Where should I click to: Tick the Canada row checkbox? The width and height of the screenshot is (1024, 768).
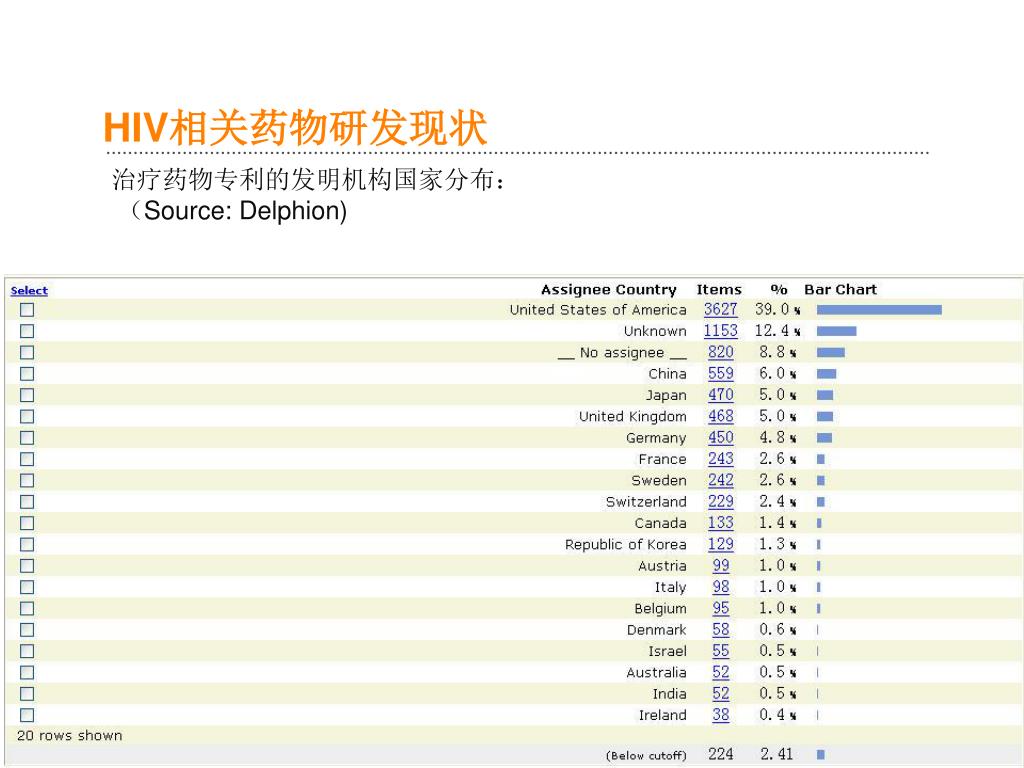(27, 523)
